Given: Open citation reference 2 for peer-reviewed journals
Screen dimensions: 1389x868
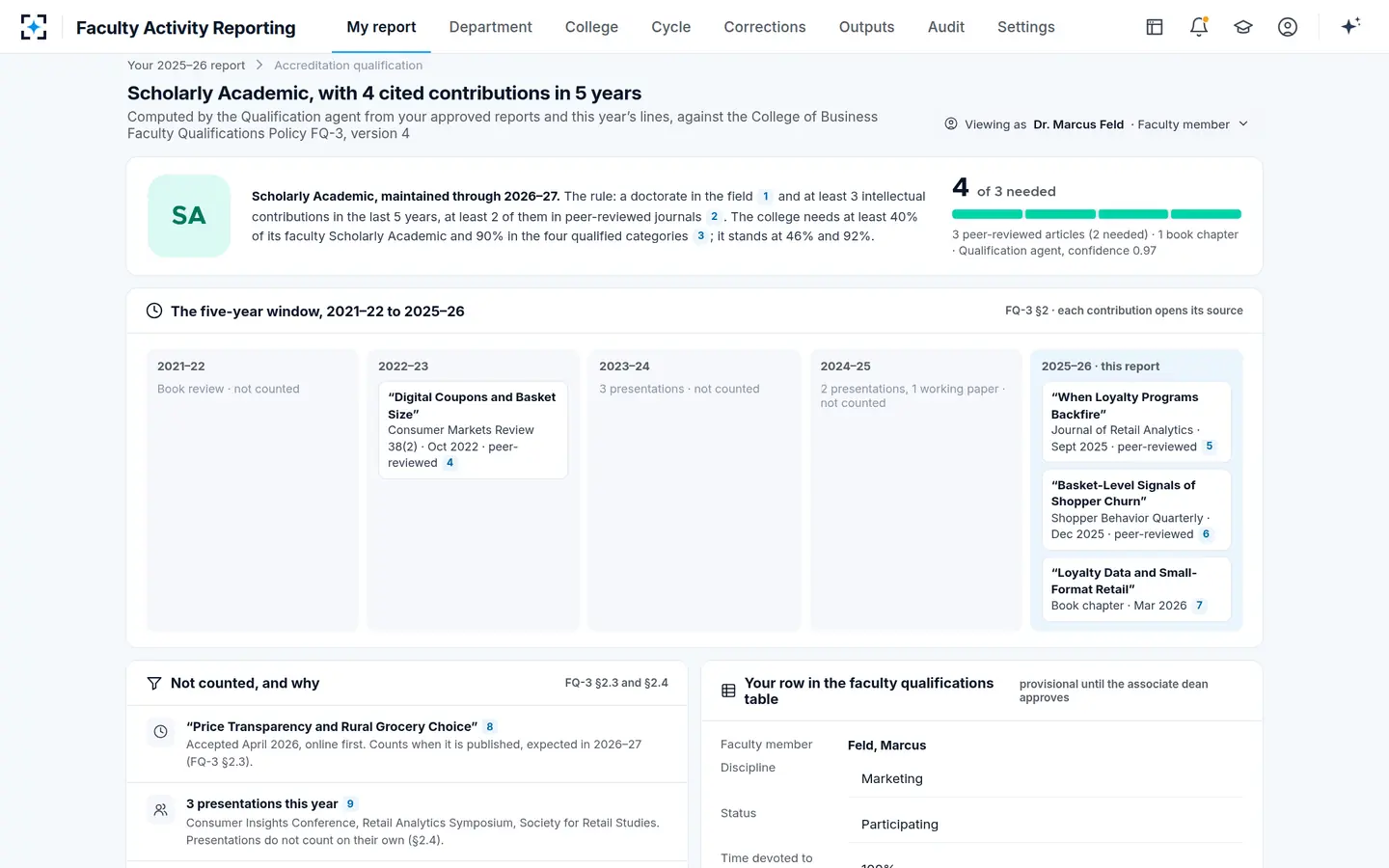Looking at the screenshot, I should point(714,217).
